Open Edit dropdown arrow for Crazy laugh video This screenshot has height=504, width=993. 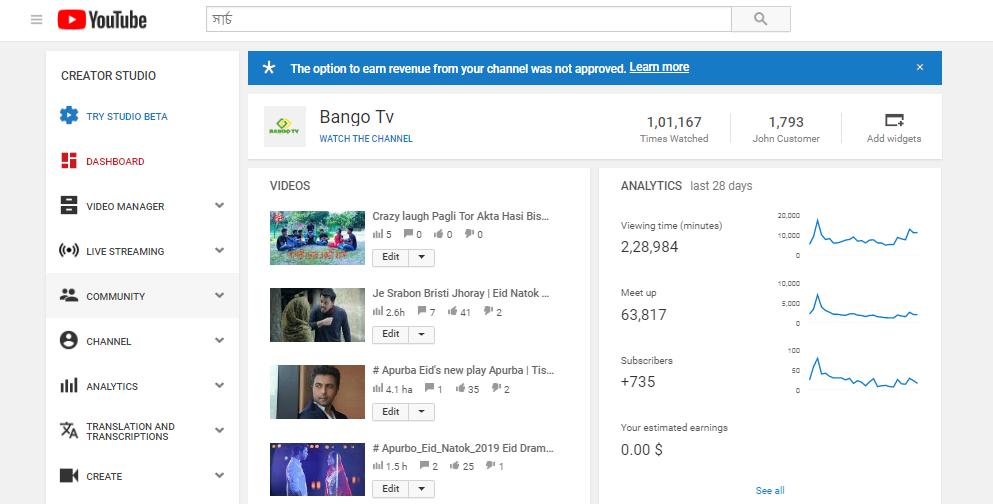click(422, 257)
